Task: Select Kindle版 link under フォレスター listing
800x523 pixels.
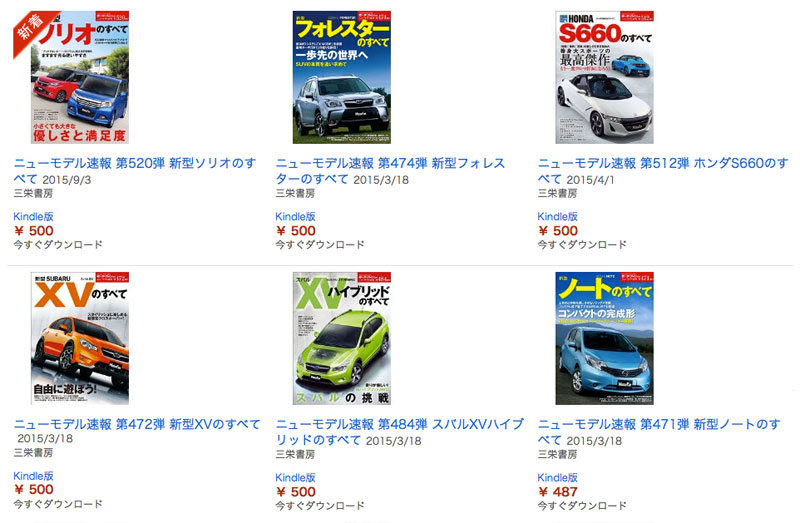Action: [x=295, y=216]
